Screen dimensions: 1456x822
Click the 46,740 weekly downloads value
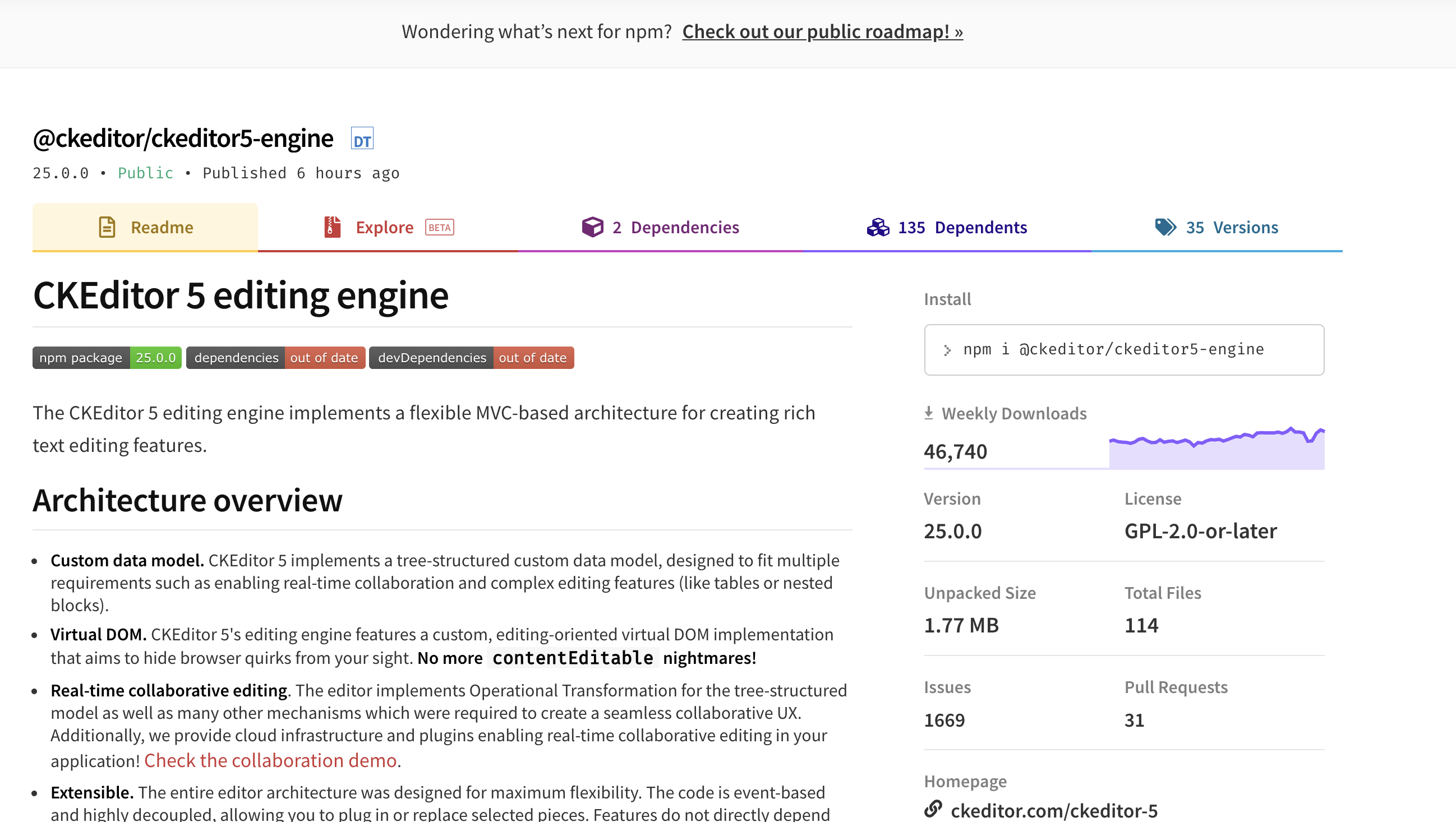pos(955,451)
